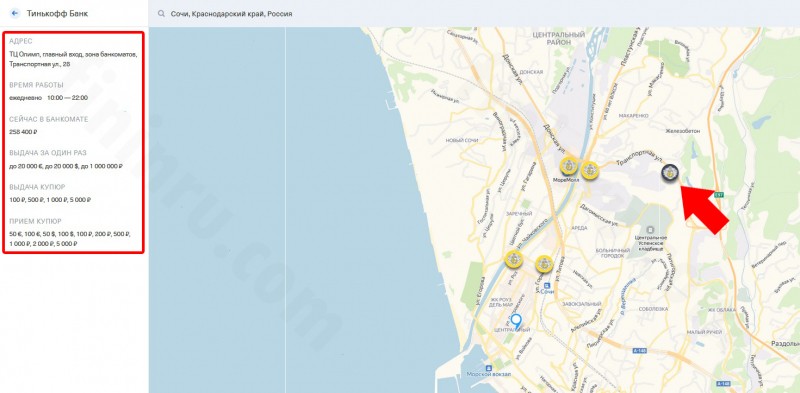Focus the Сочи, Краснодарский край search field

click(474, 14)
